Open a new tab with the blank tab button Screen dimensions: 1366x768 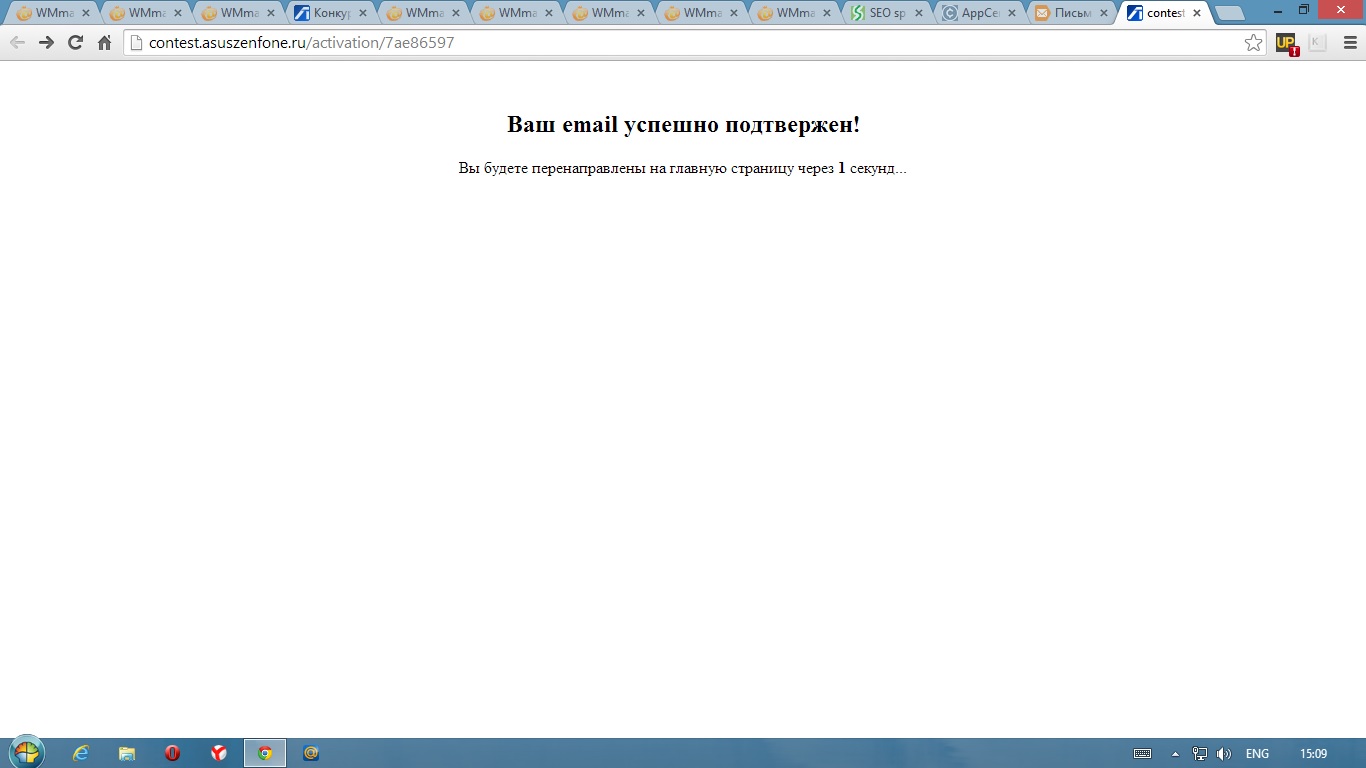point(1229,14)
